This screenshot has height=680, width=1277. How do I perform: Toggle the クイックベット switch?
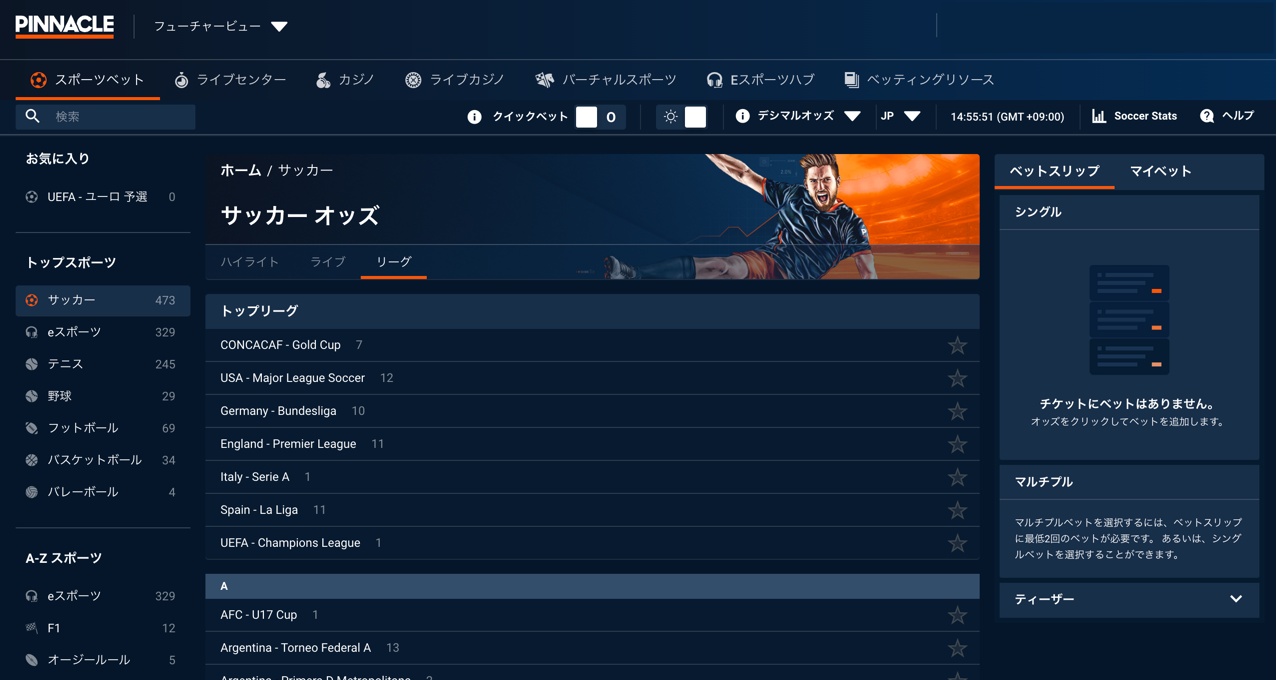600,117
